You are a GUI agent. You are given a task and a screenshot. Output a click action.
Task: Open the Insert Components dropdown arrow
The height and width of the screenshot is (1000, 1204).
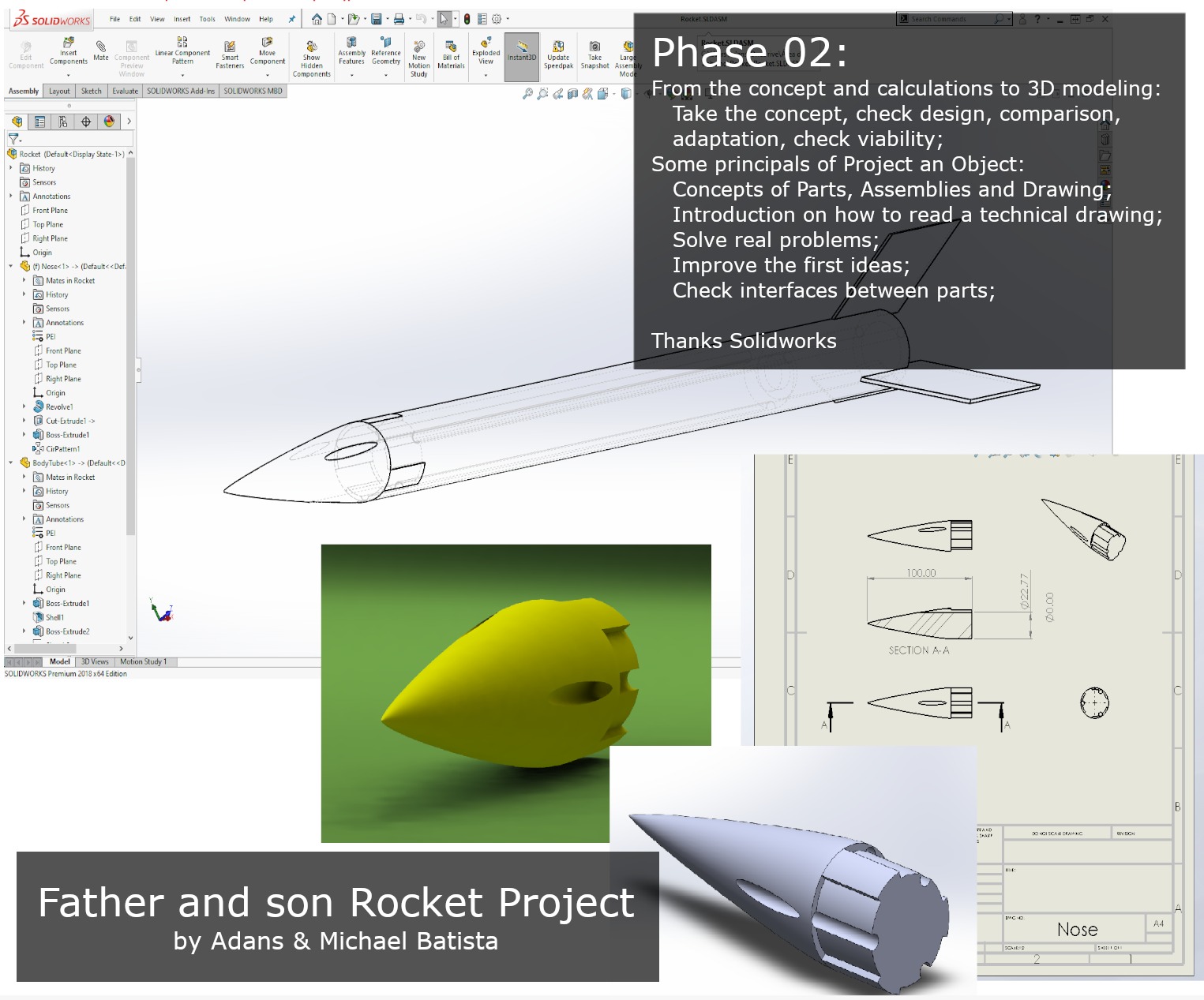coord(69,75)
